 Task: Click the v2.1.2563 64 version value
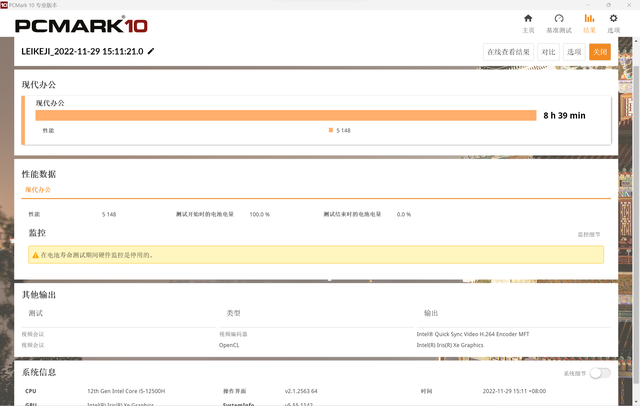(x=301, y=391)
